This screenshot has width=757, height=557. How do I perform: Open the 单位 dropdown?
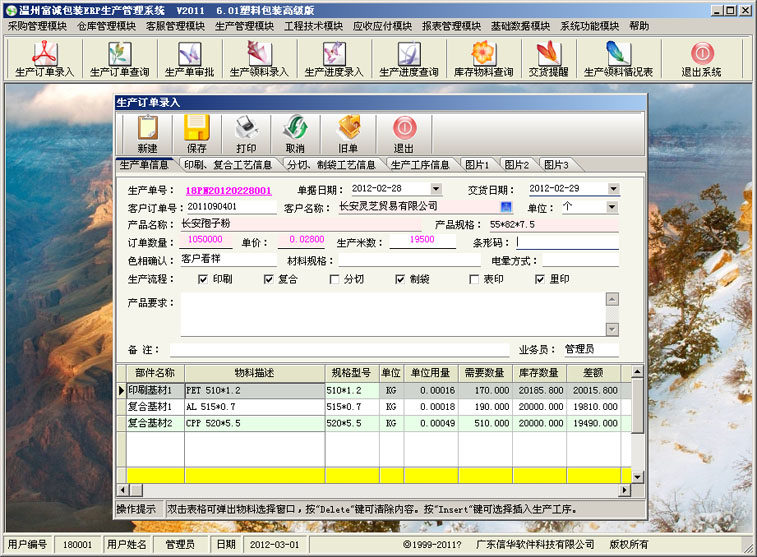point(612,207)
